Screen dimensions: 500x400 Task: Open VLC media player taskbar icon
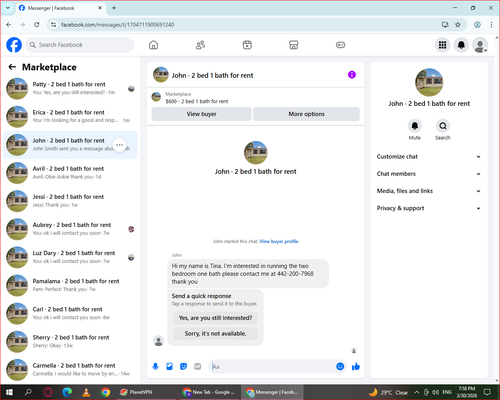[x=86, y=392]
